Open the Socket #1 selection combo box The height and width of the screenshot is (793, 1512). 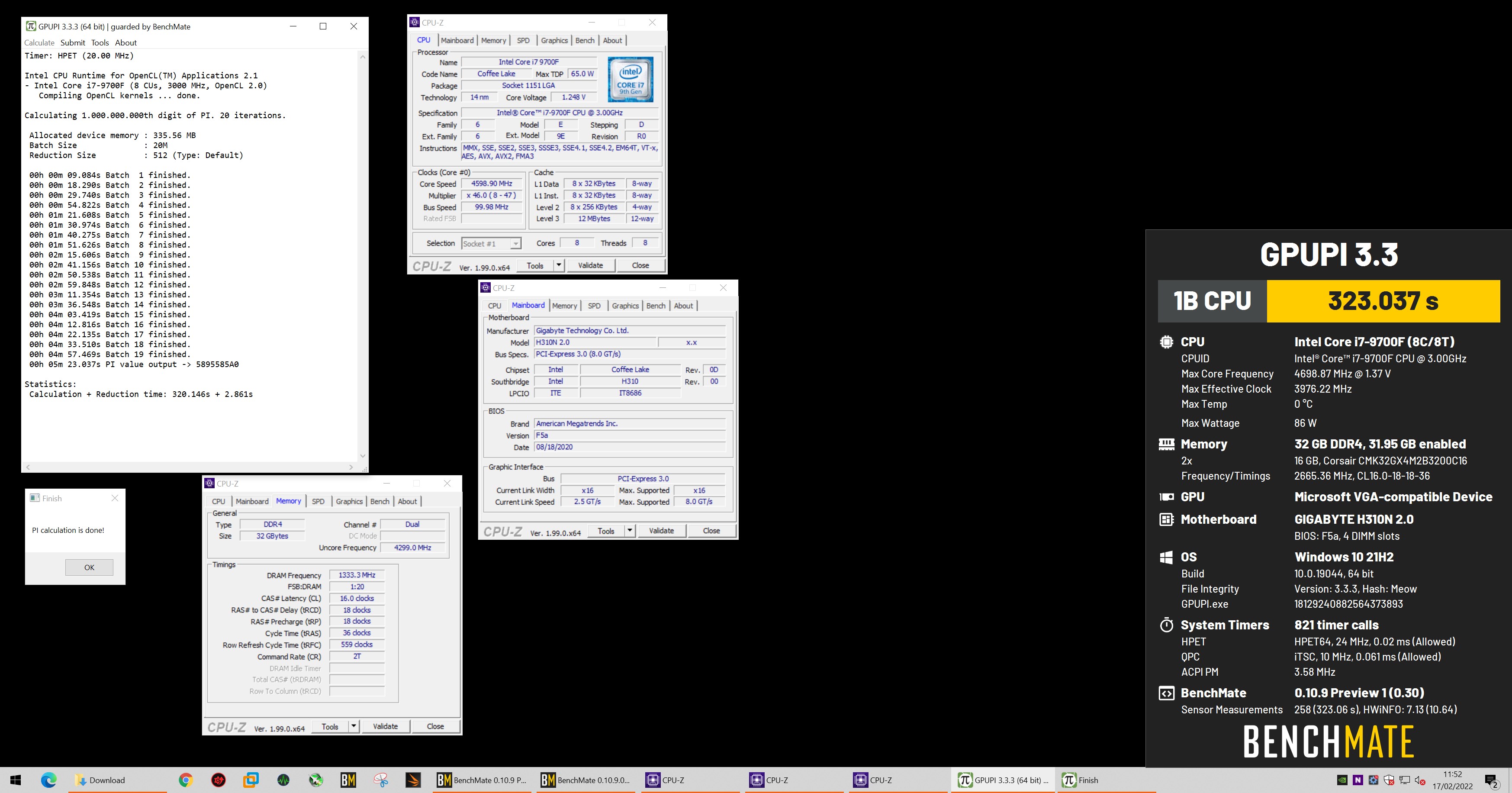click(491, 244)
